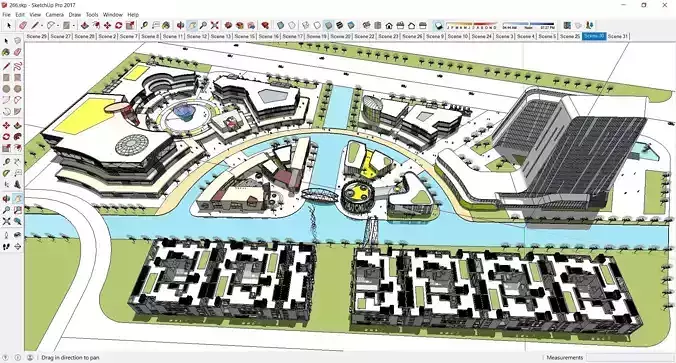This screenshot has width=676, height=363.
Task: Open the Ruby extension manager icon
Action: (x=265, y=25)
